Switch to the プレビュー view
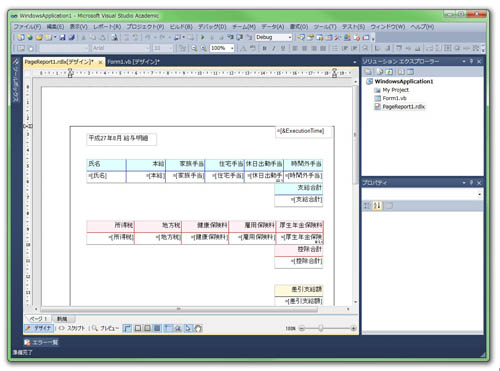 coord(105,329)
